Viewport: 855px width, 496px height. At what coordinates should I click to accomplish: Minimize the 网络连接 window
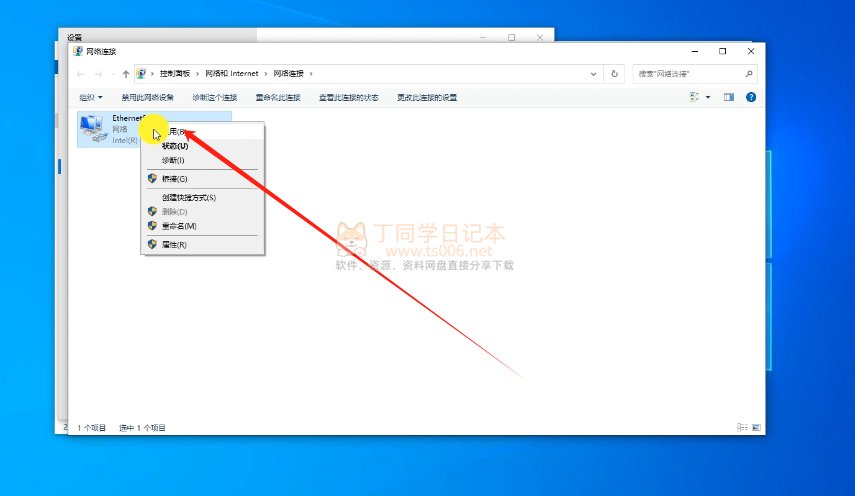click(x=695, y=51)
